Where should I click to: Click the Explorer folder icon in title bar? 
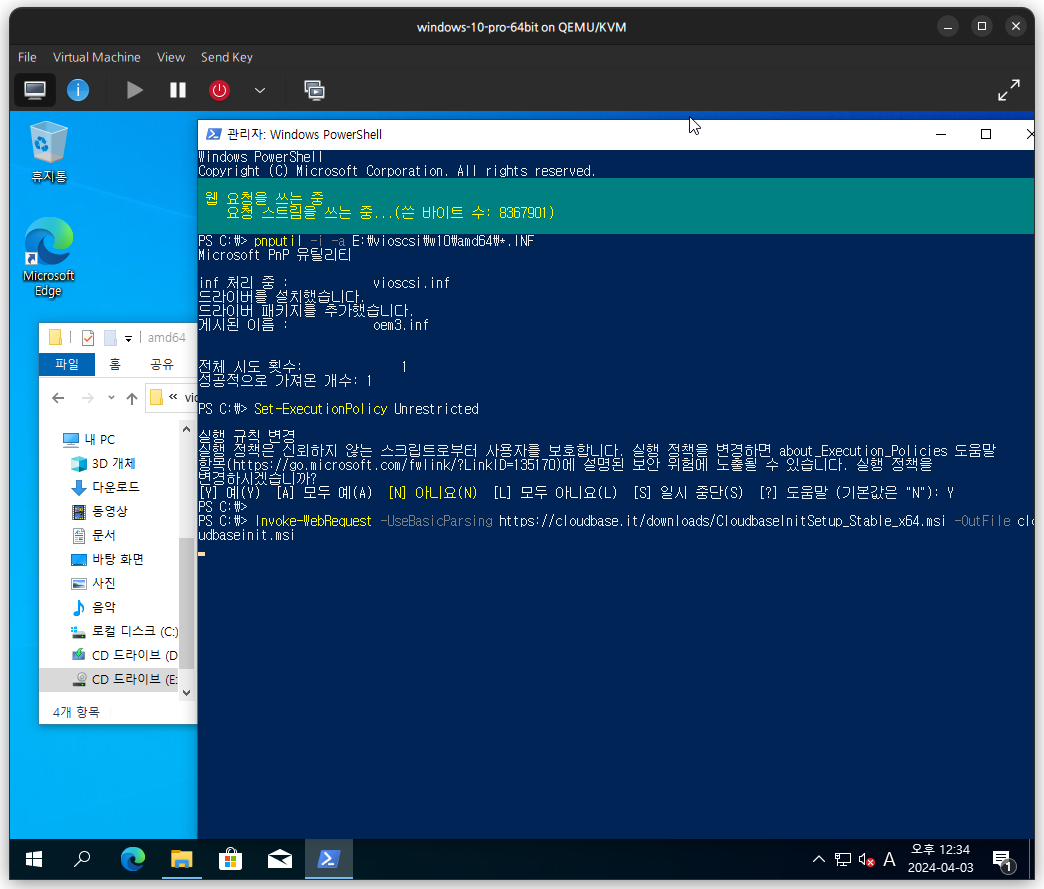point(55,338)
